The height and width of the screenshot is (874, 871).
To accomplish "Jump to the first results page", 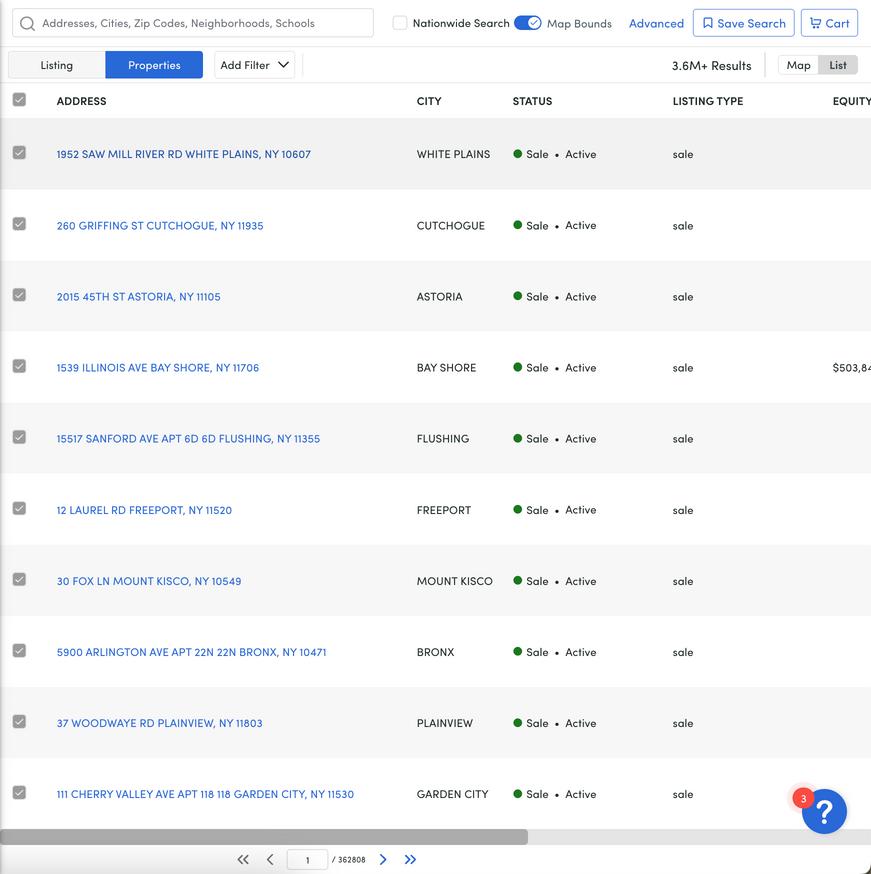I will pyautogui.click(x=243, y=859).
